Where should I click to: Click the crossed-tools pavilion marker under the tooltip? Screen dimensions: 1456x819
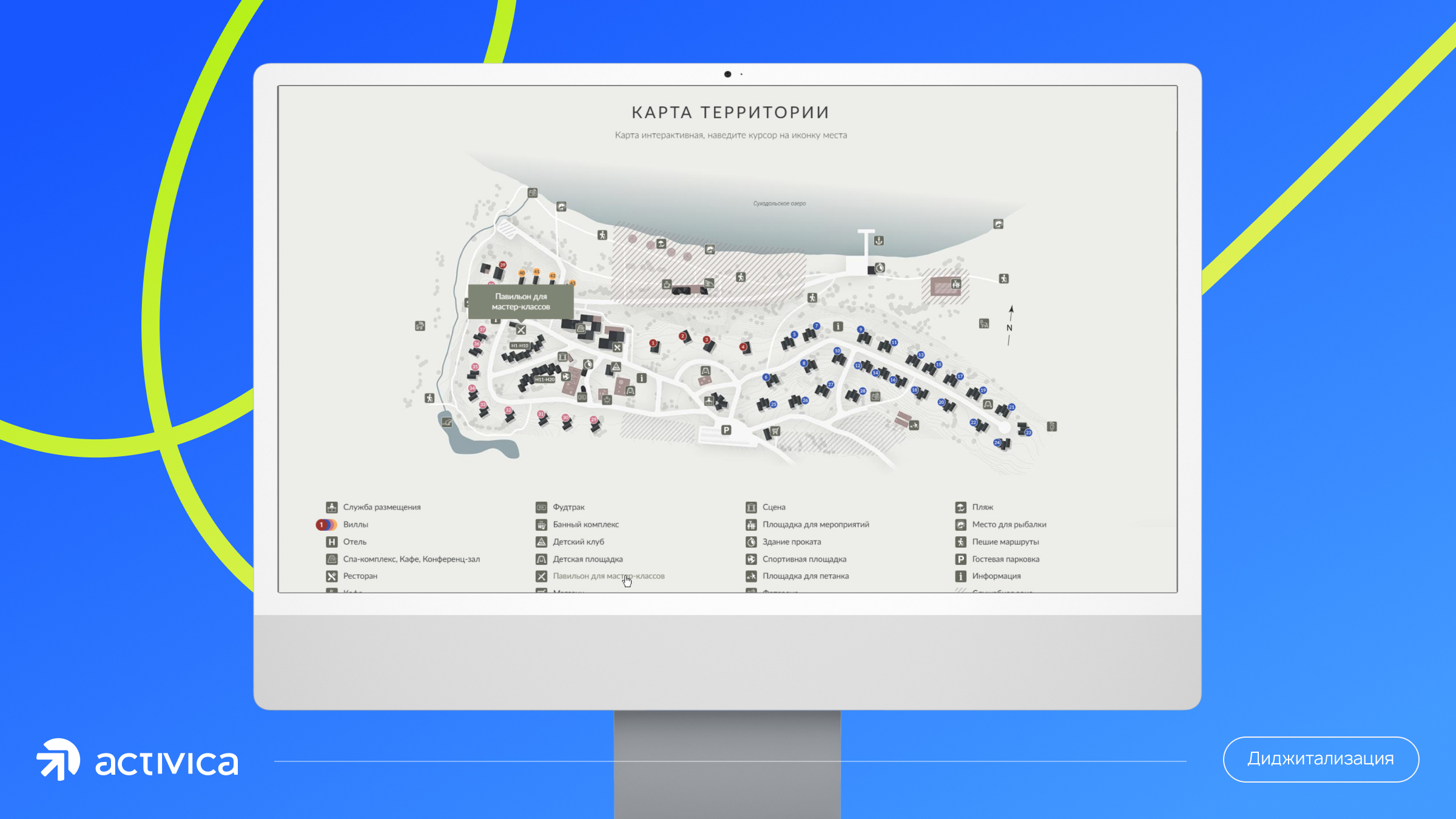click(x=521, y=330)
